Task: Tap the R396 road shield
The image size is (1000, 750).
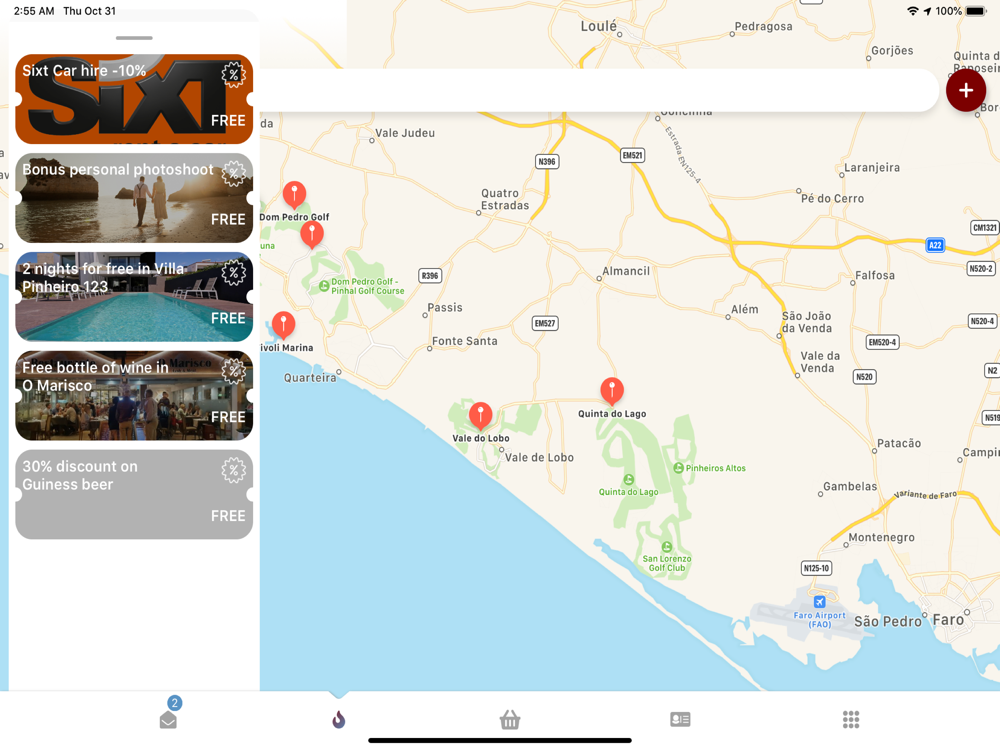Action: pyautogui.click(x=430, y=276)
